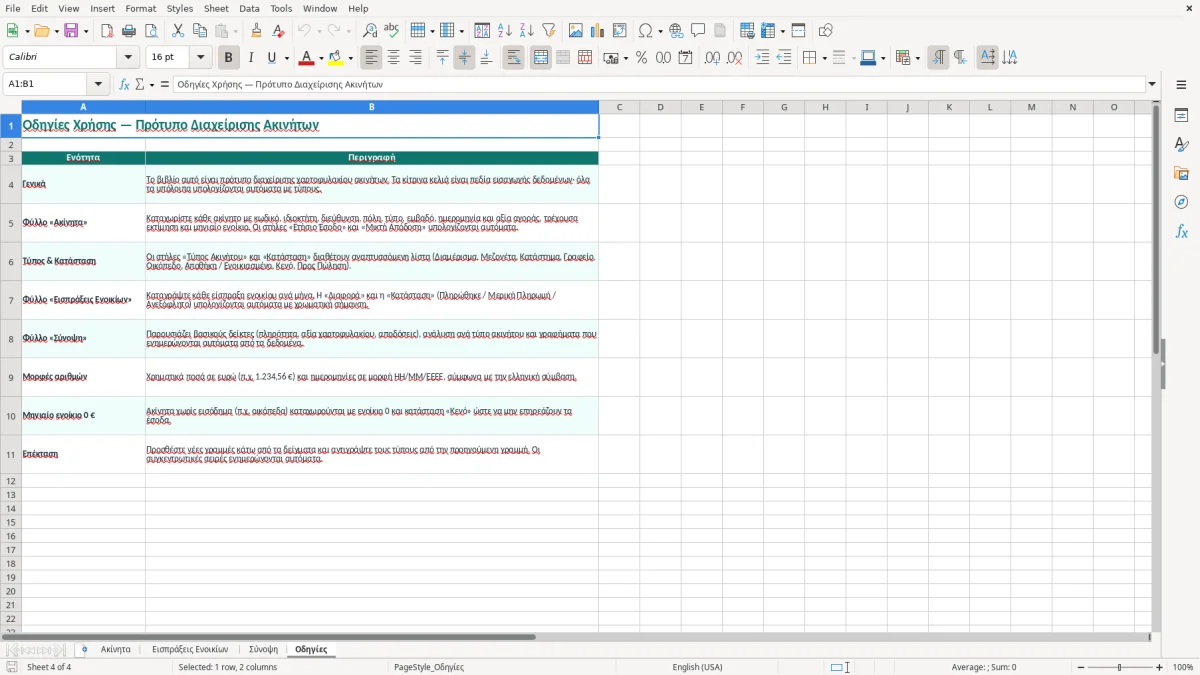The width and height of the screenshot is (1200, 675).
Task: Open the Data menu
Action: (x=249, y=8)
